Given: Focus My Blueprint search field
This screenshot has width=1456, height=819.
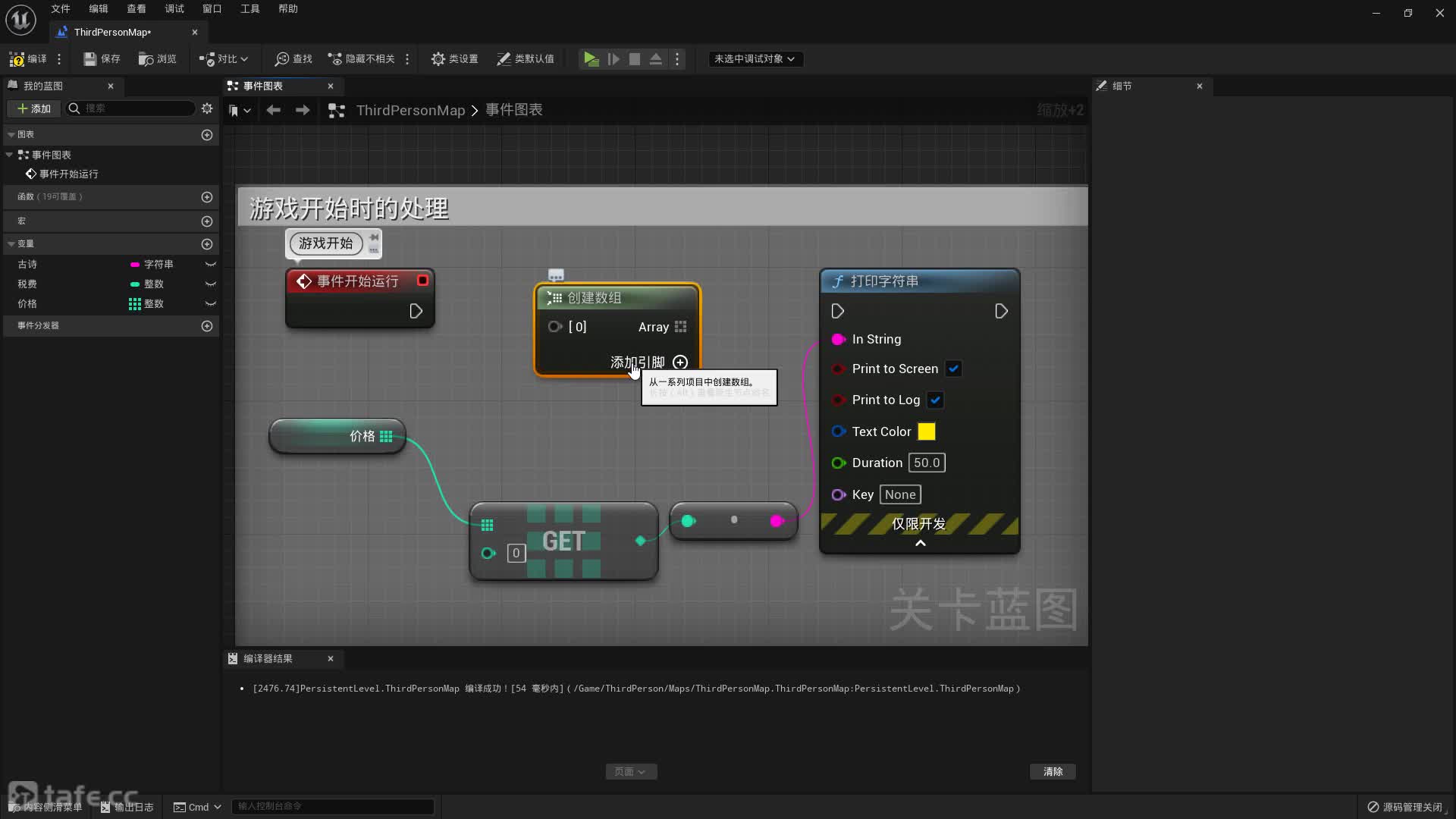Looking at the screenshot, I should click(x=130, y=109).
